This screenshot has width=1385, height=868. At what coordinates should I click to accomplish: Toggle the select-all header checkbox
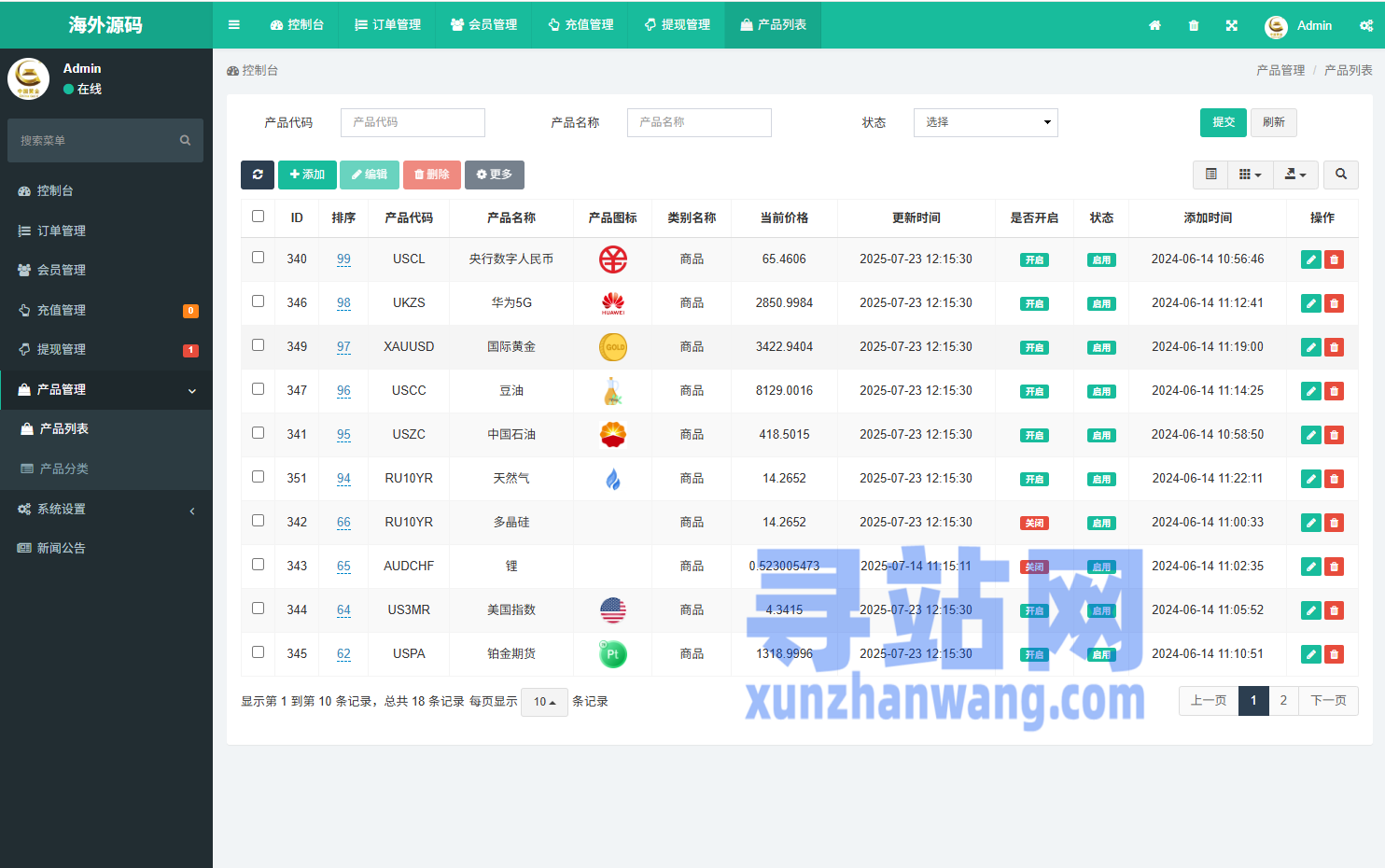(258, 217)
